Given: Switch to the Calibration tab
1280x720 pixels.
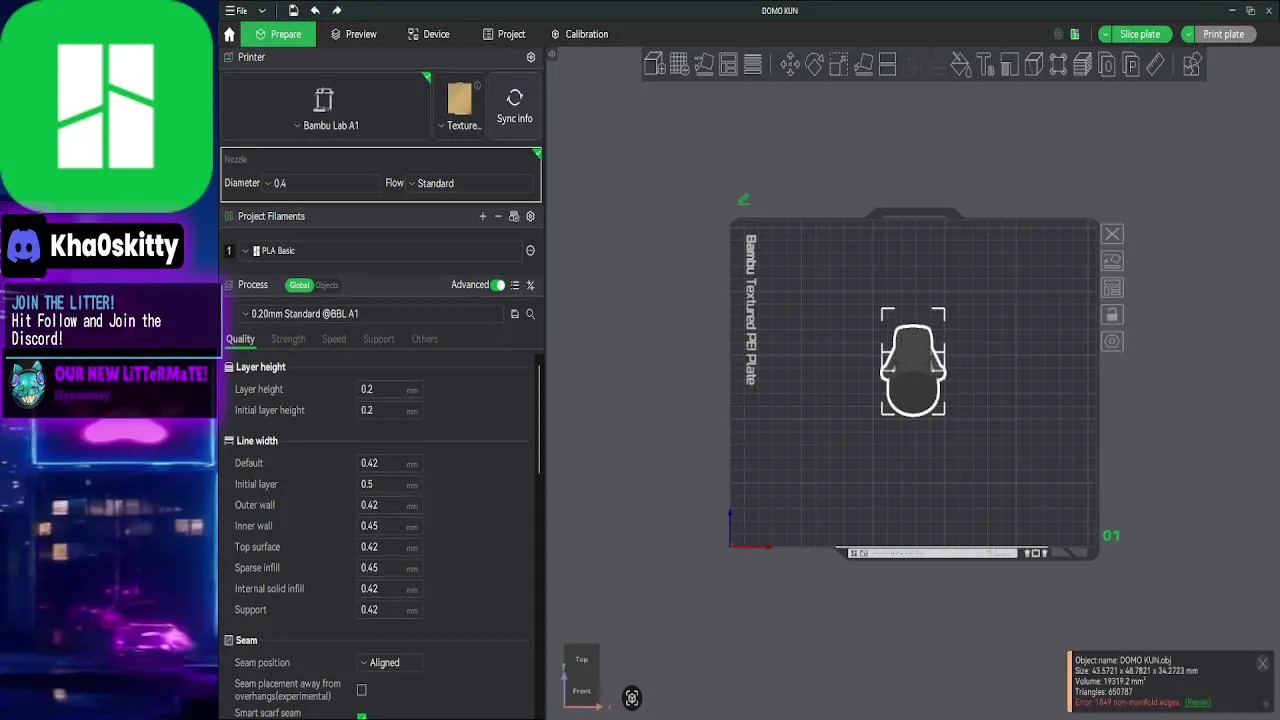Looking at the screenshot, I should [579, 34].
